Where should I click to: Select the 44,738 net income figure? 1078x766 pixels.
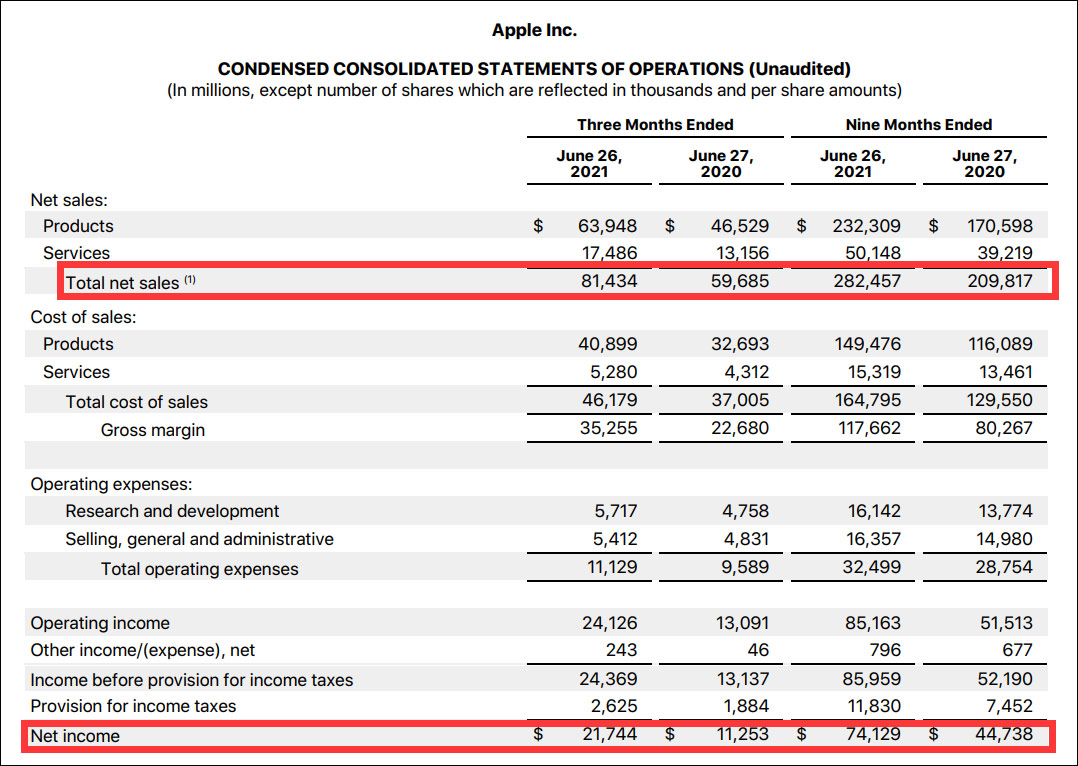[x=1004, y=734]
